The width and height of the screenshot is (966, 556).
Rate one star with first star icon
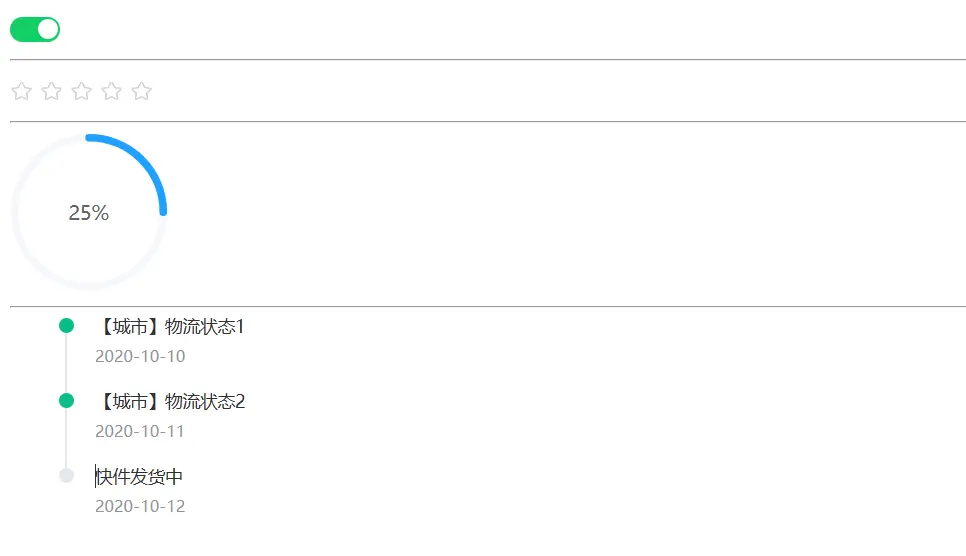22,91
